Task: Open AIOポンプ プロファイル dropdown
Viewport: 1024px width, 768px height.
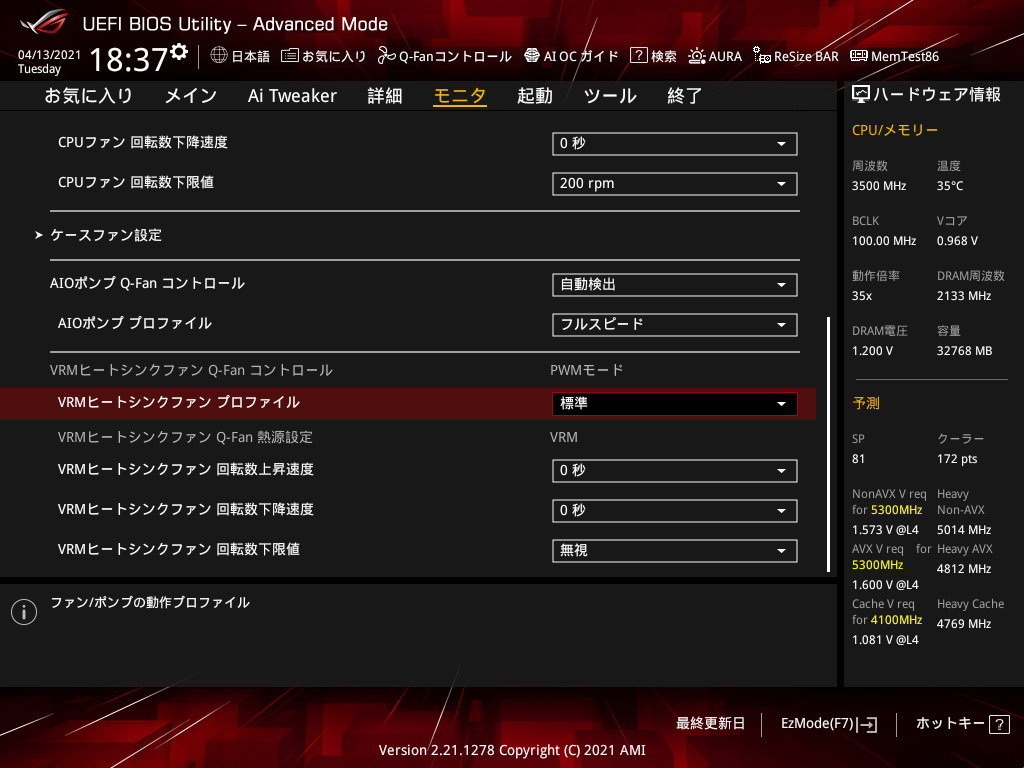Action: point(675,325)
